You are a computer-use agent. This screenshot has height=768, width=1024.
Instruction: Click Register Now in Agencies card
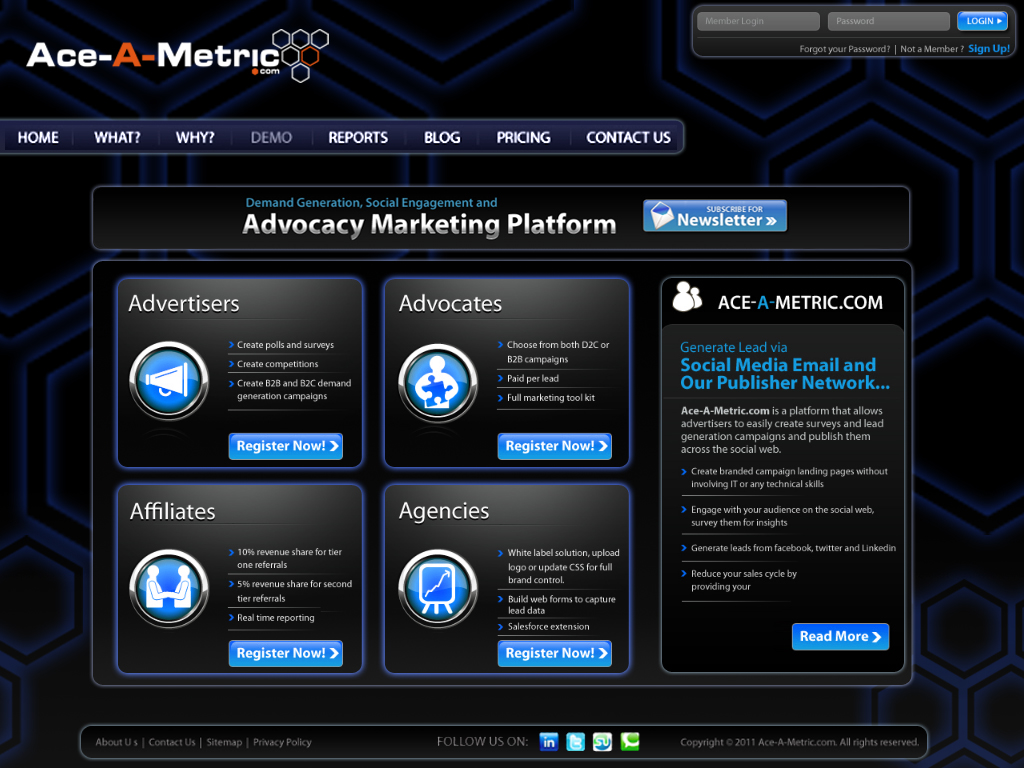555,653
